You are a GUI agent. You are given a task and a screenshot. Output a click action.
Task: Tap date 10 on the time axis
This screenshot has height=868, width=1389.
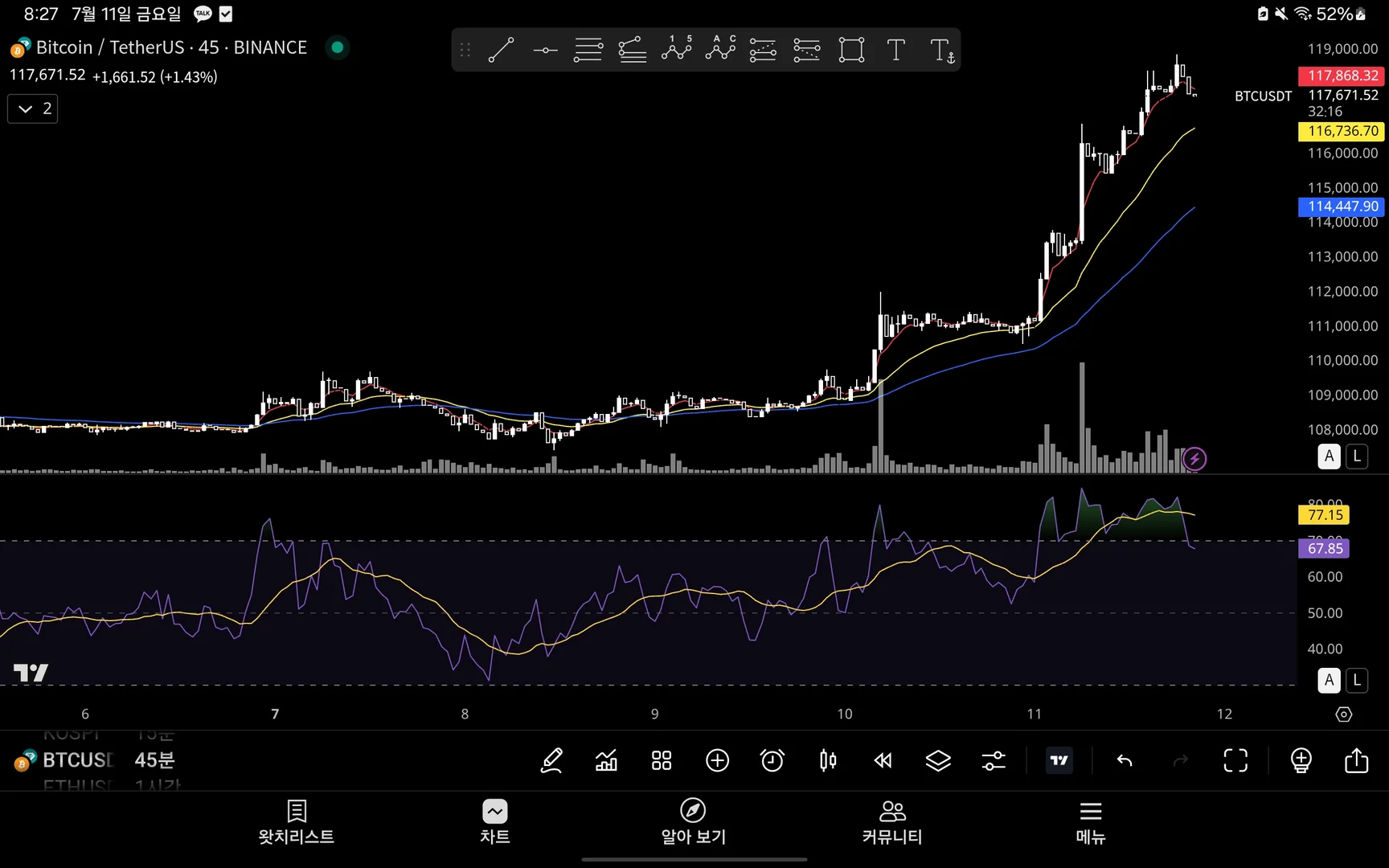click(x=844, y=714)
